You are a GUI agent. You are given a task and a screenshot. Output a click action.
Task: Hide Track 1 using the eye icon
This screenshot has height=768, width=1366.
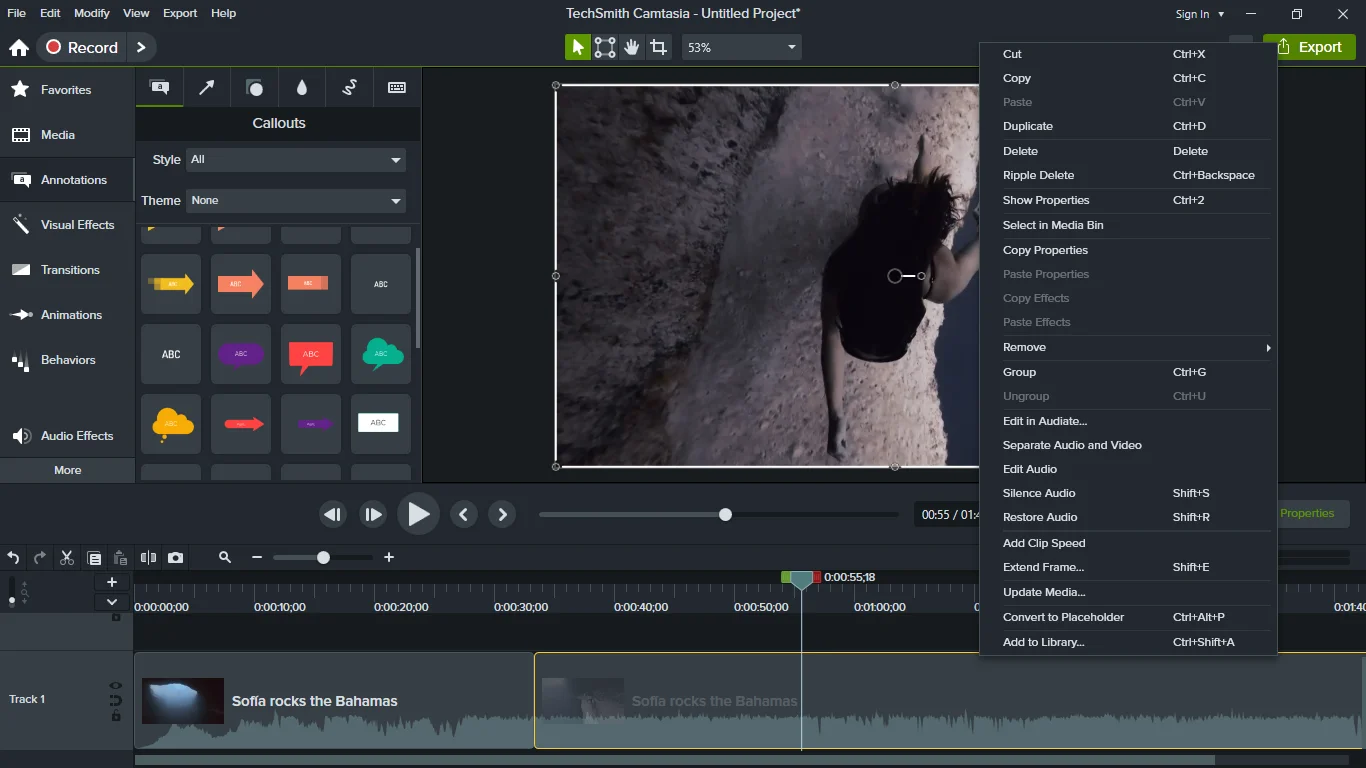(116, 686)
